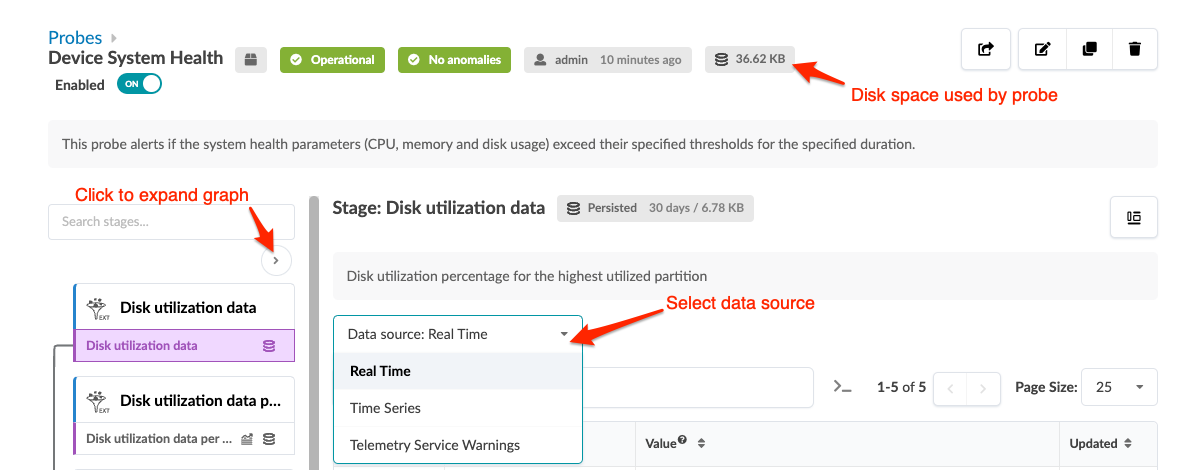Select Telemetry Service Warnings option
1204x470 pixels.
tap(434, 445)
